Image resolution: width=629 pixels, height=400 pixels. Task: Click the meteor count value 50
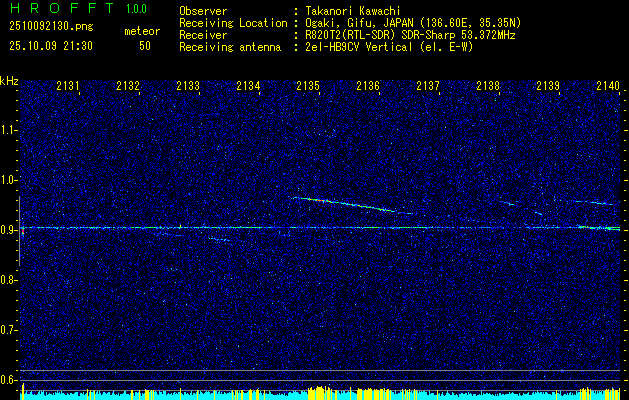(x=145, y=46)
